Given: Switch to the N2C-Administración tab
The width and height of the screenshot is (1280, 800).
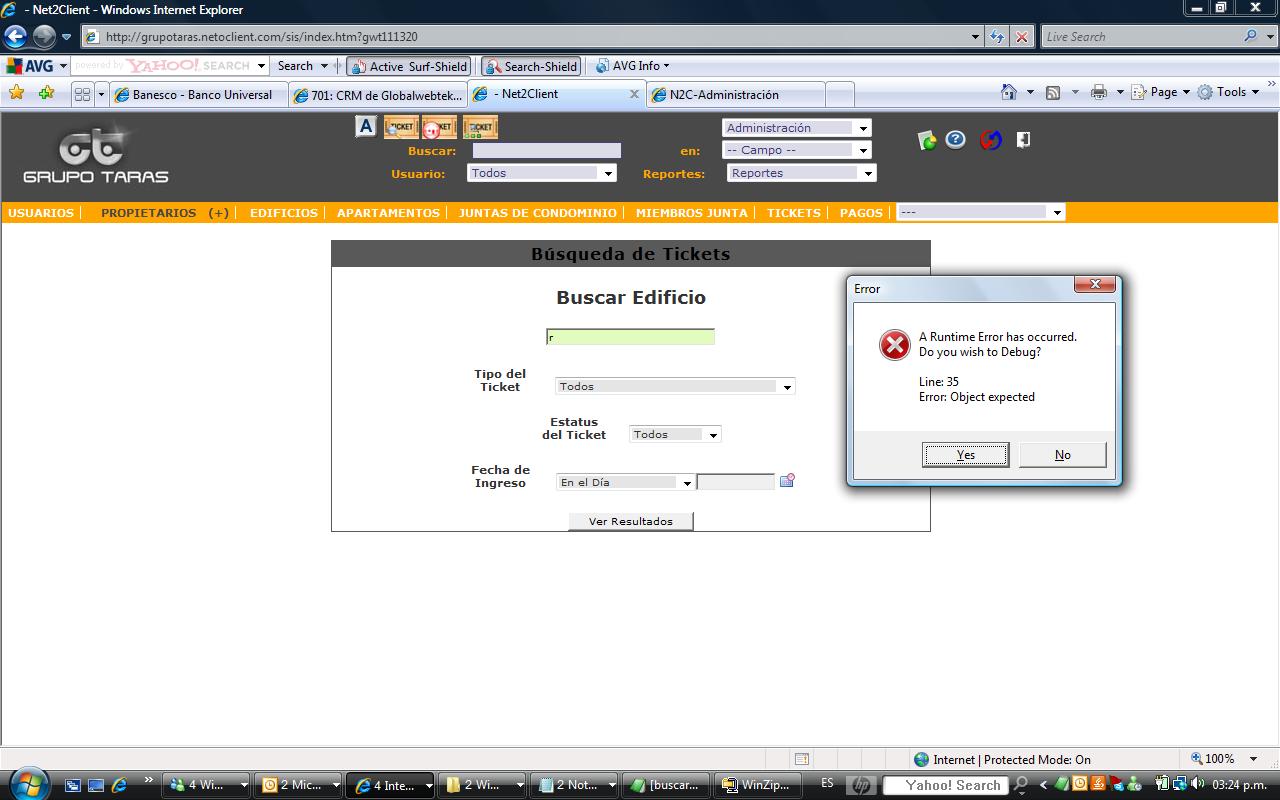Looking at the screenshot, I should click(x=736, y=95).
